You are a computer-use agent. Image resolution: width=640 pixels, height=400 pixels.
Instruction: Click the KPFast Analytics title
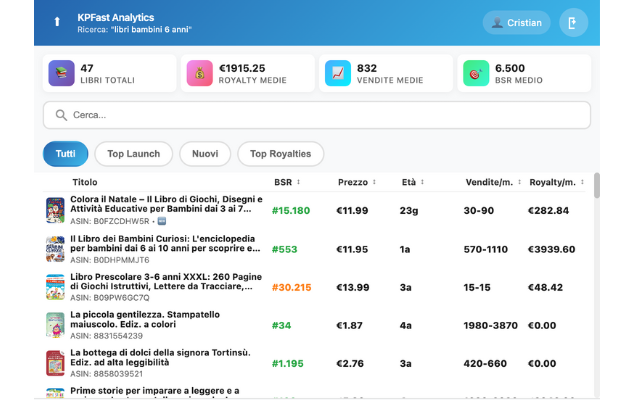pyautogui.click(x=116, y=18)
